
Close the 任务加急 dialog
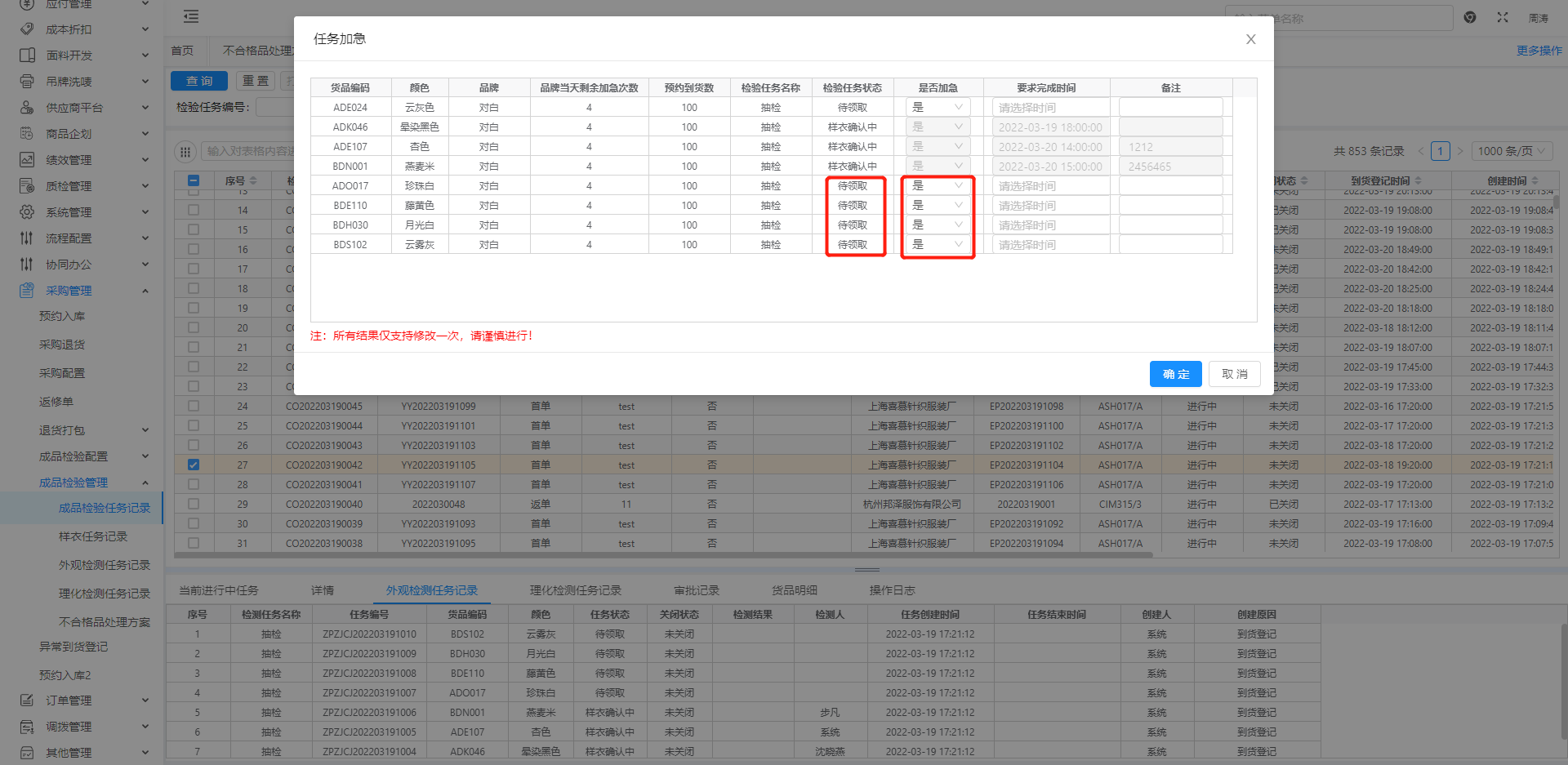pos(1250,39)
